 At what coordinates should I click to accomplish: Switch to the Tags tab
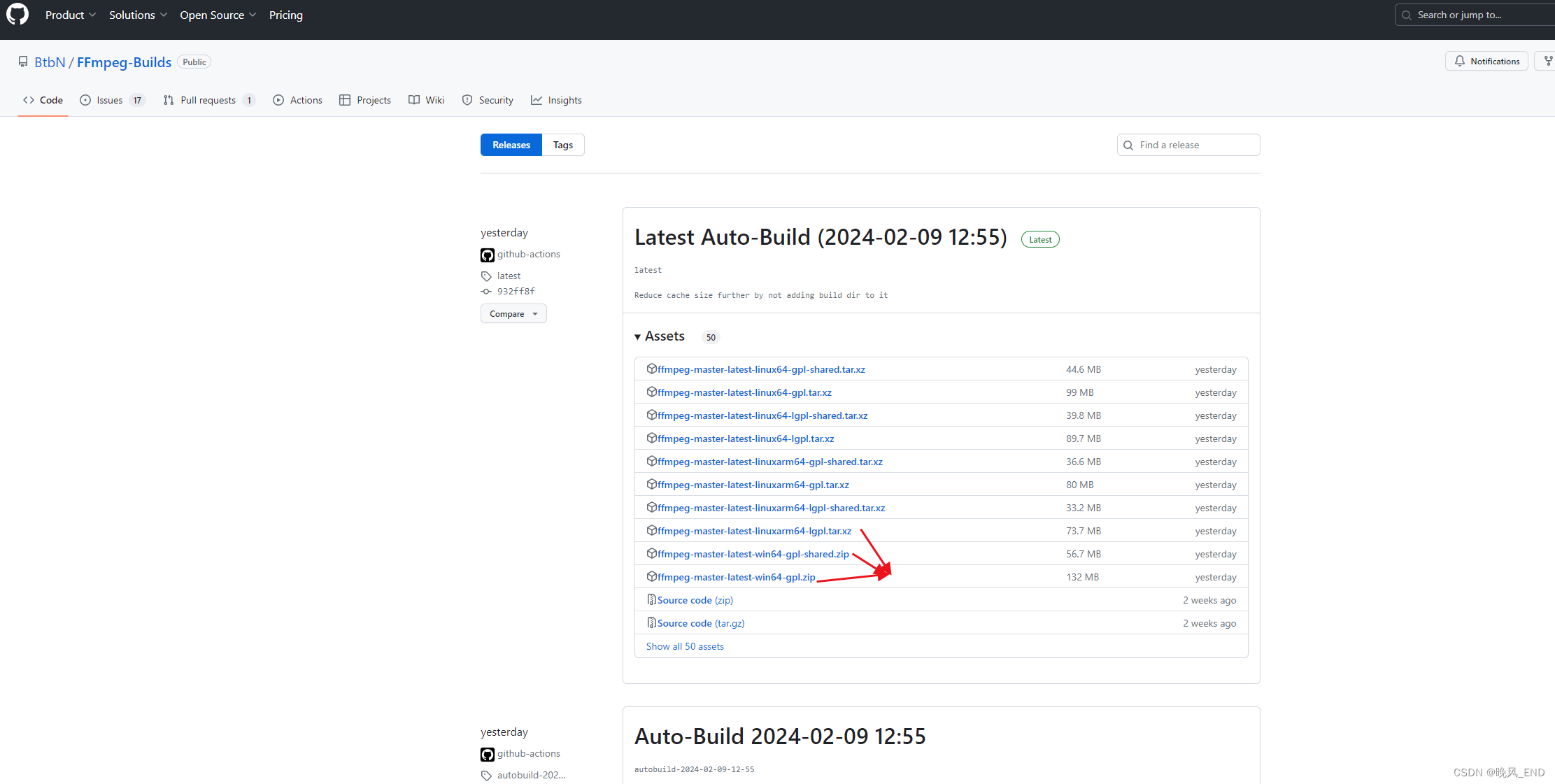pos(562,145)
